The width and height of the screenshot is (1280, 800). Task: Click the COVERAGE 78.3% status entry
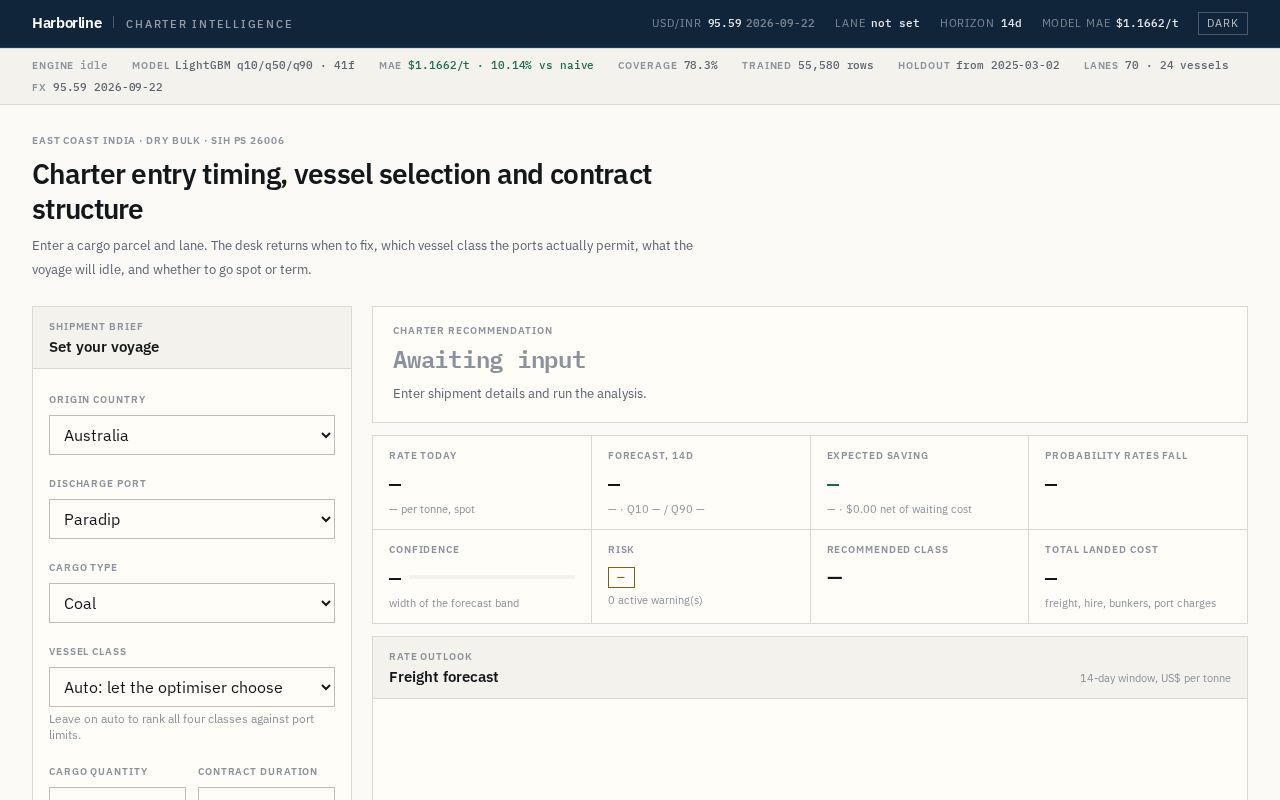click(x=668, y=65)
